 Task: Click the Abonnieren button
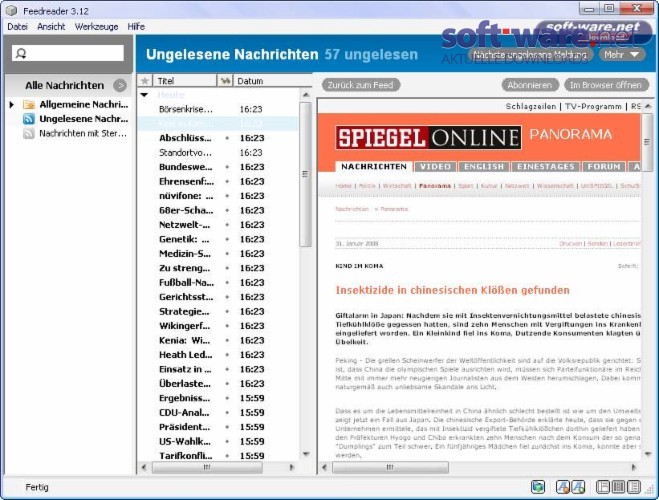530,85
